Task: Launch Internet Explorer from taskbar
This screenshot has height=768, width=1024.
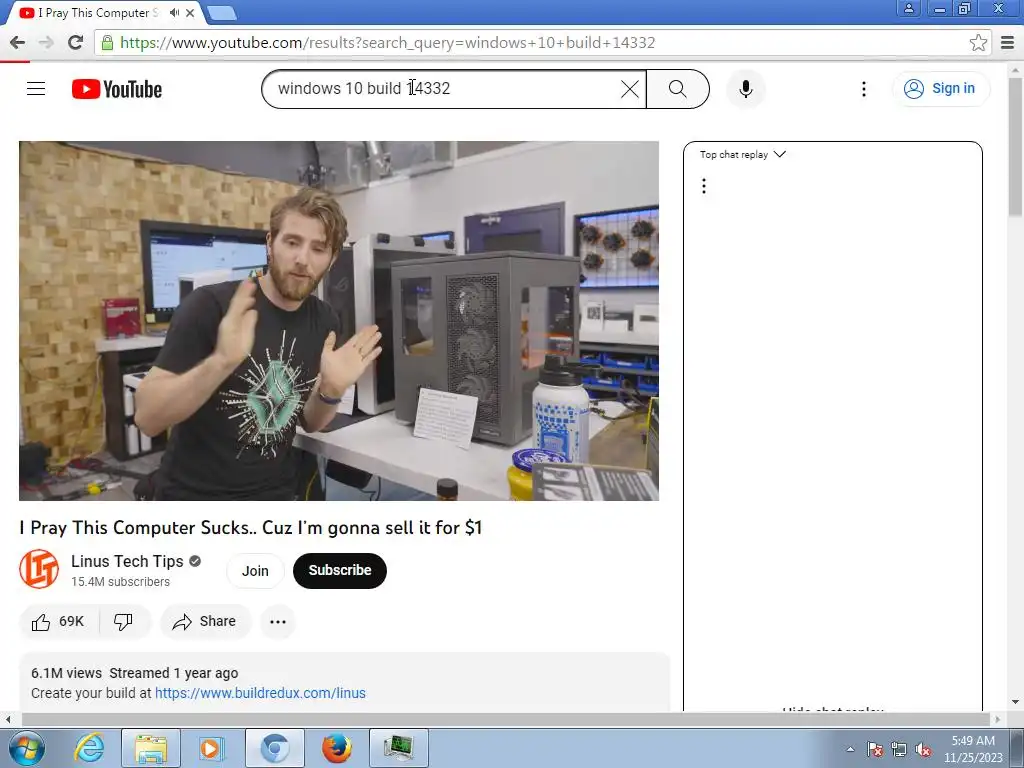Action: [x=89, y=748]
